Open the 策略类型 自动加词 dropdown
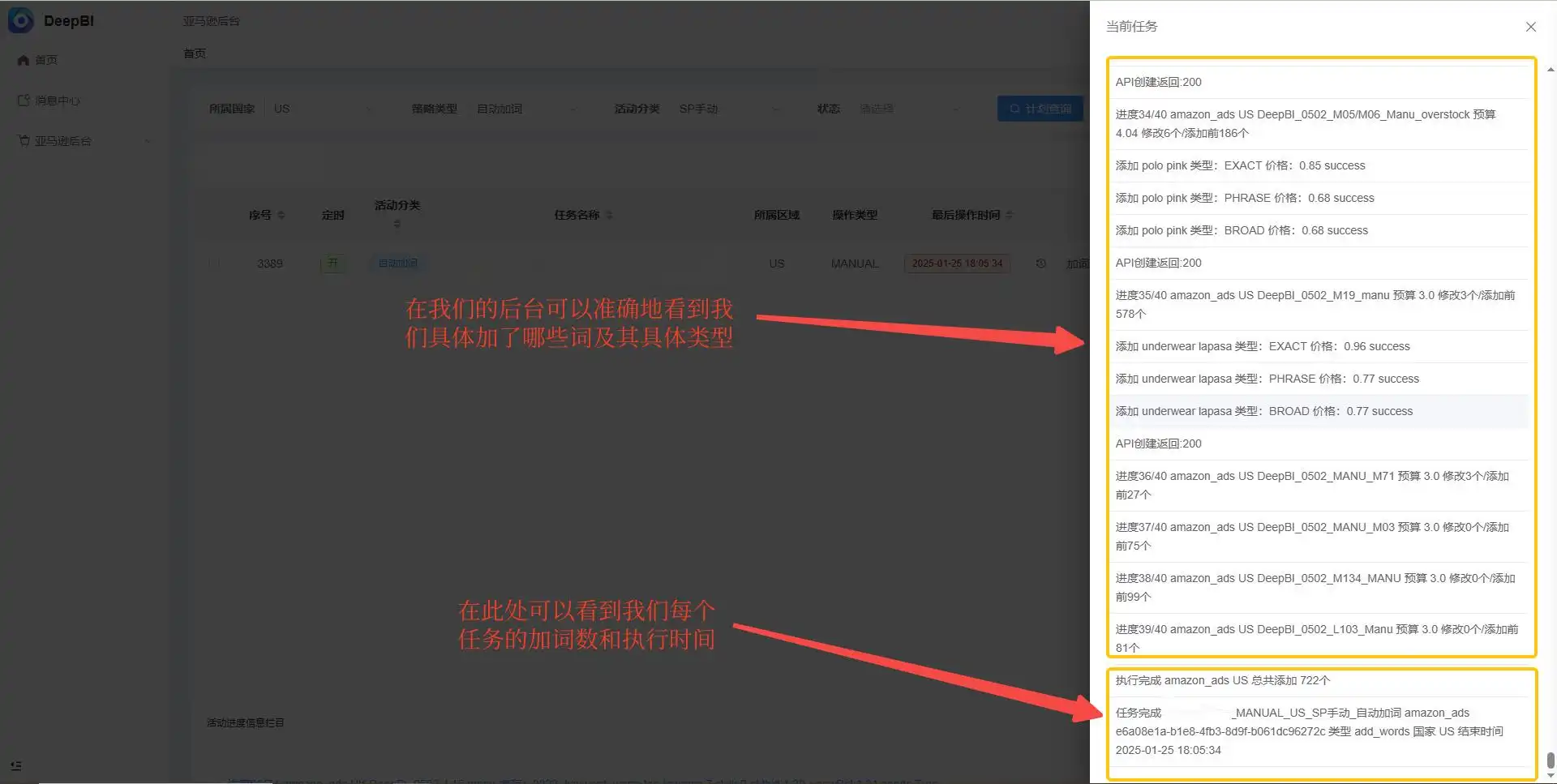 [525, 109]
